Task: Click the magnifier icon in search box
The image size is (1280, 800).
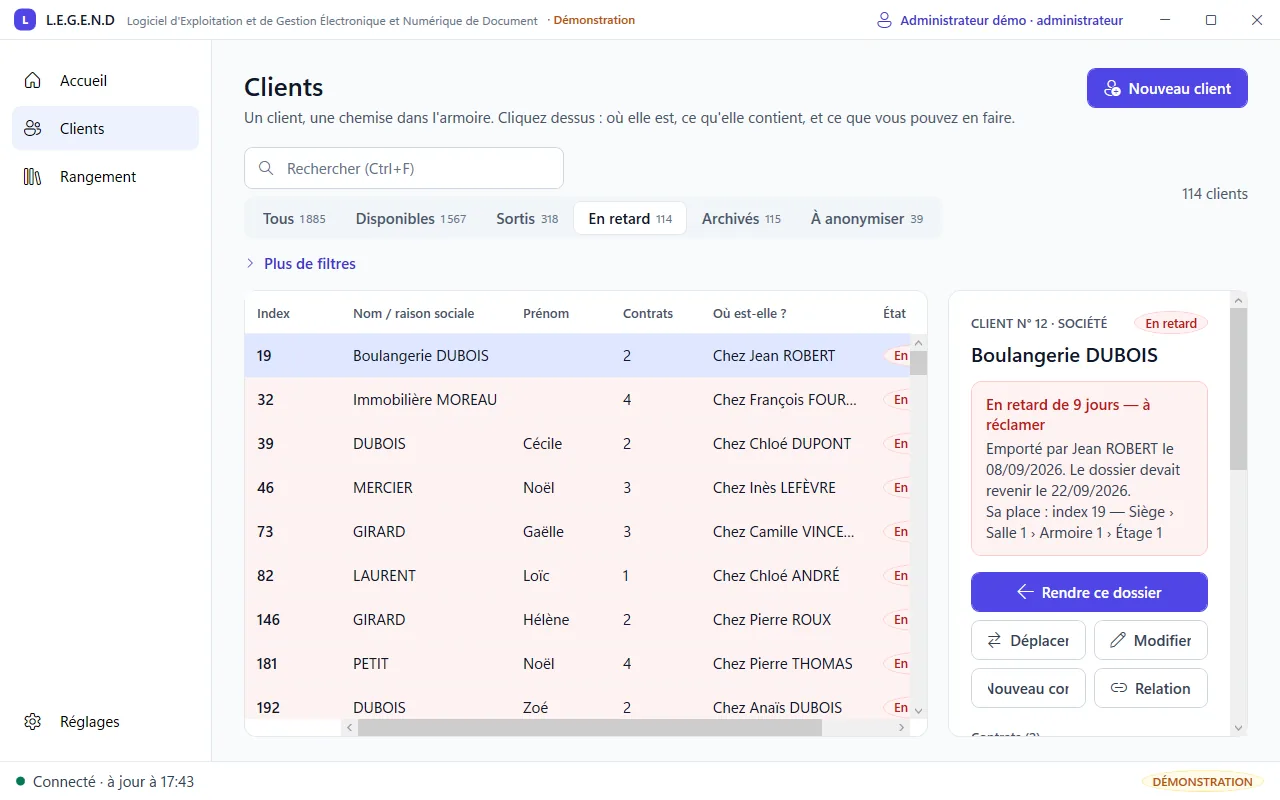Action: (x=266, y=168)
